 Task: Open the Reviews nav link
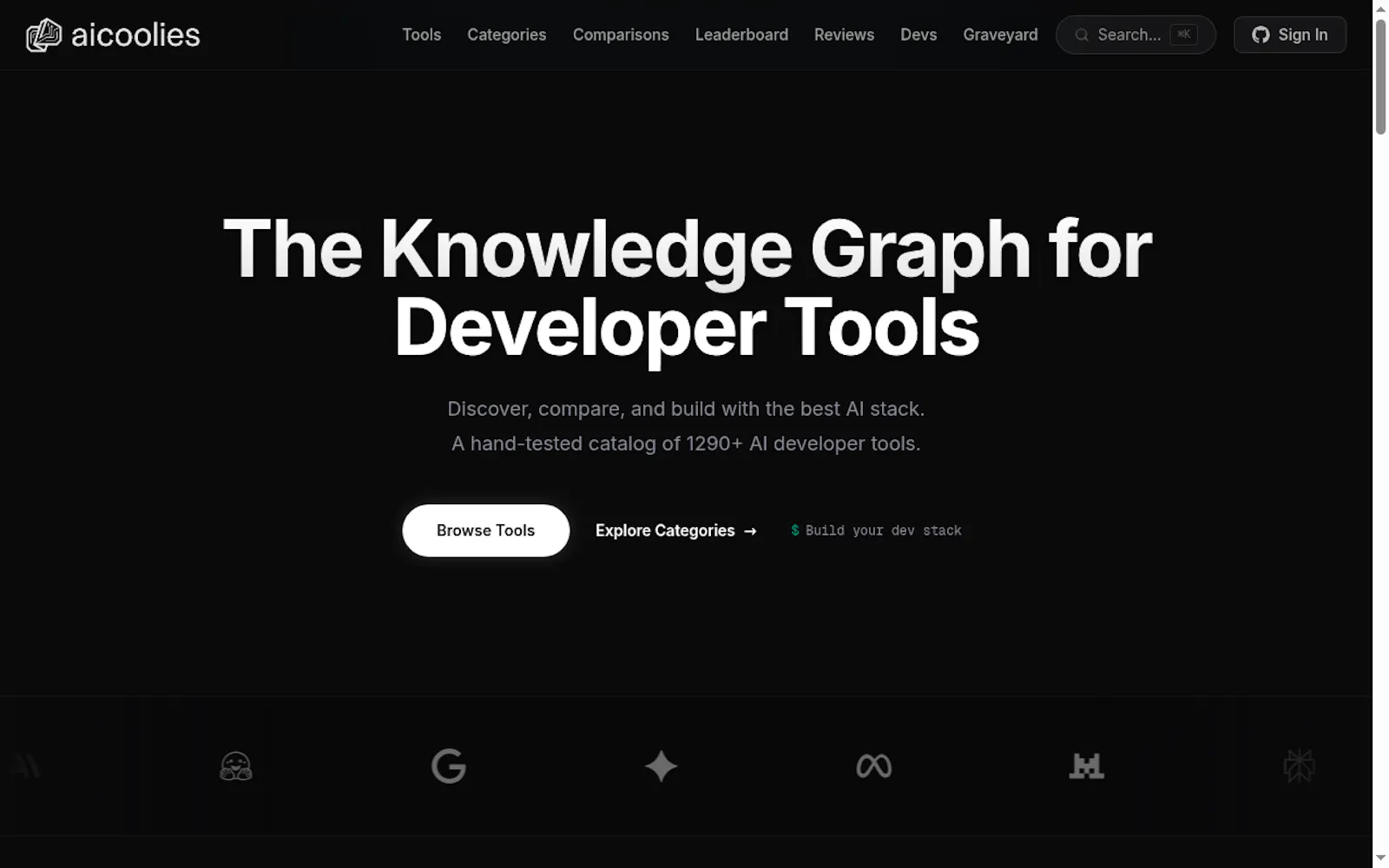[844, 35]
